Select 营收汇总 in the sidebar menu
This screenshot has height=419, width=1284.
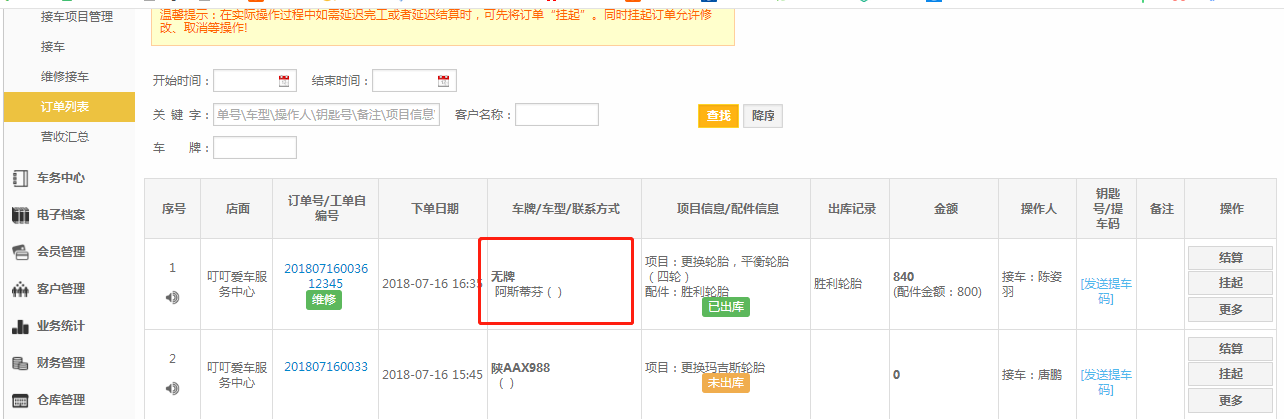pyautogui.click(x=65, y=137)
